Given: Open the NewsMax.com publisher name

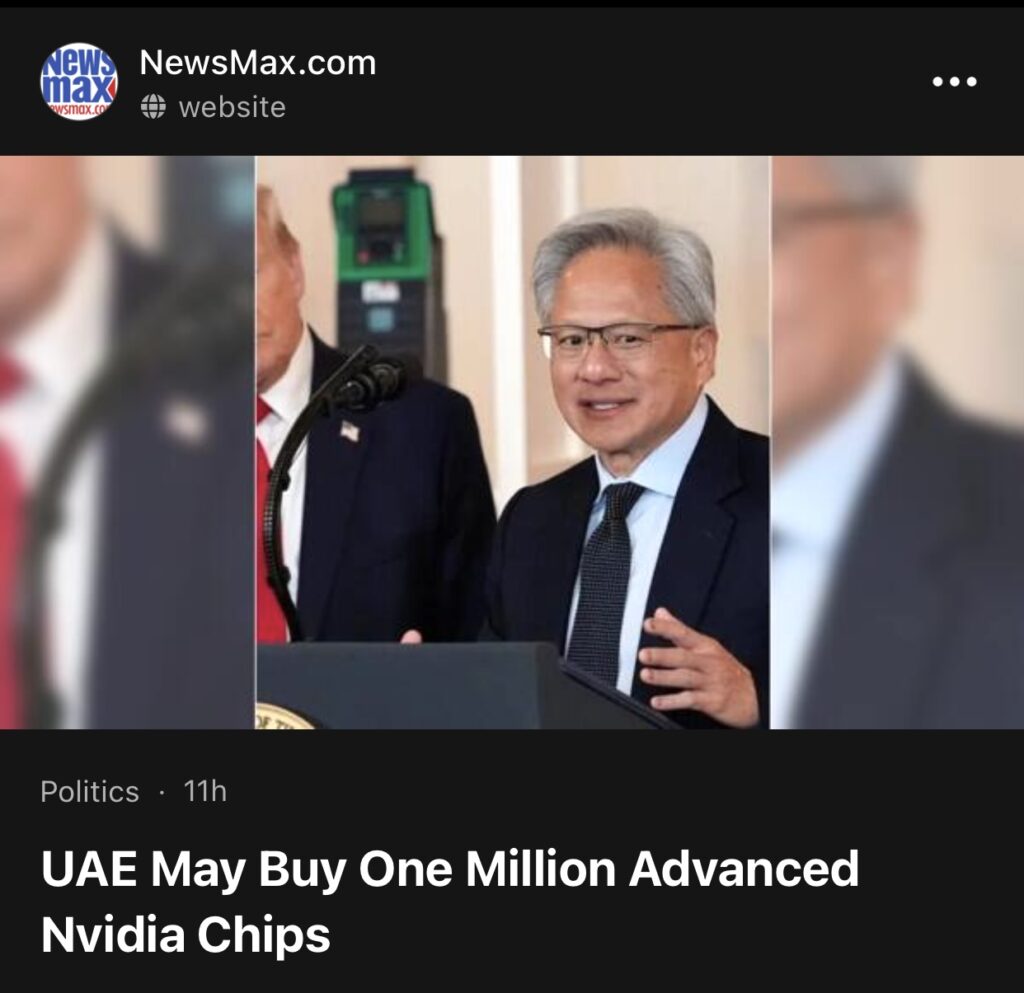Looking at the screenshot, I should [257, 63].
